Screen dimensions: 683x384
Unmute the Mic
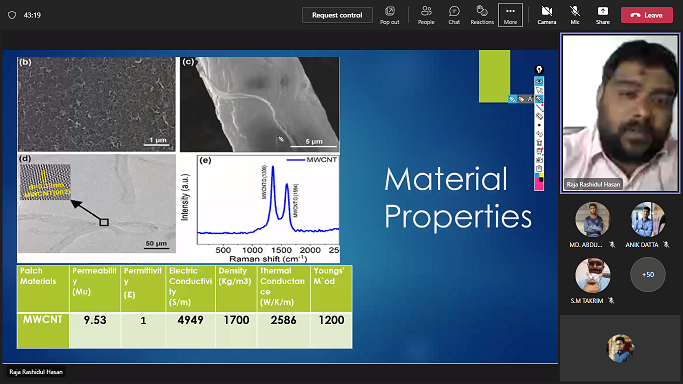point(575,15)
